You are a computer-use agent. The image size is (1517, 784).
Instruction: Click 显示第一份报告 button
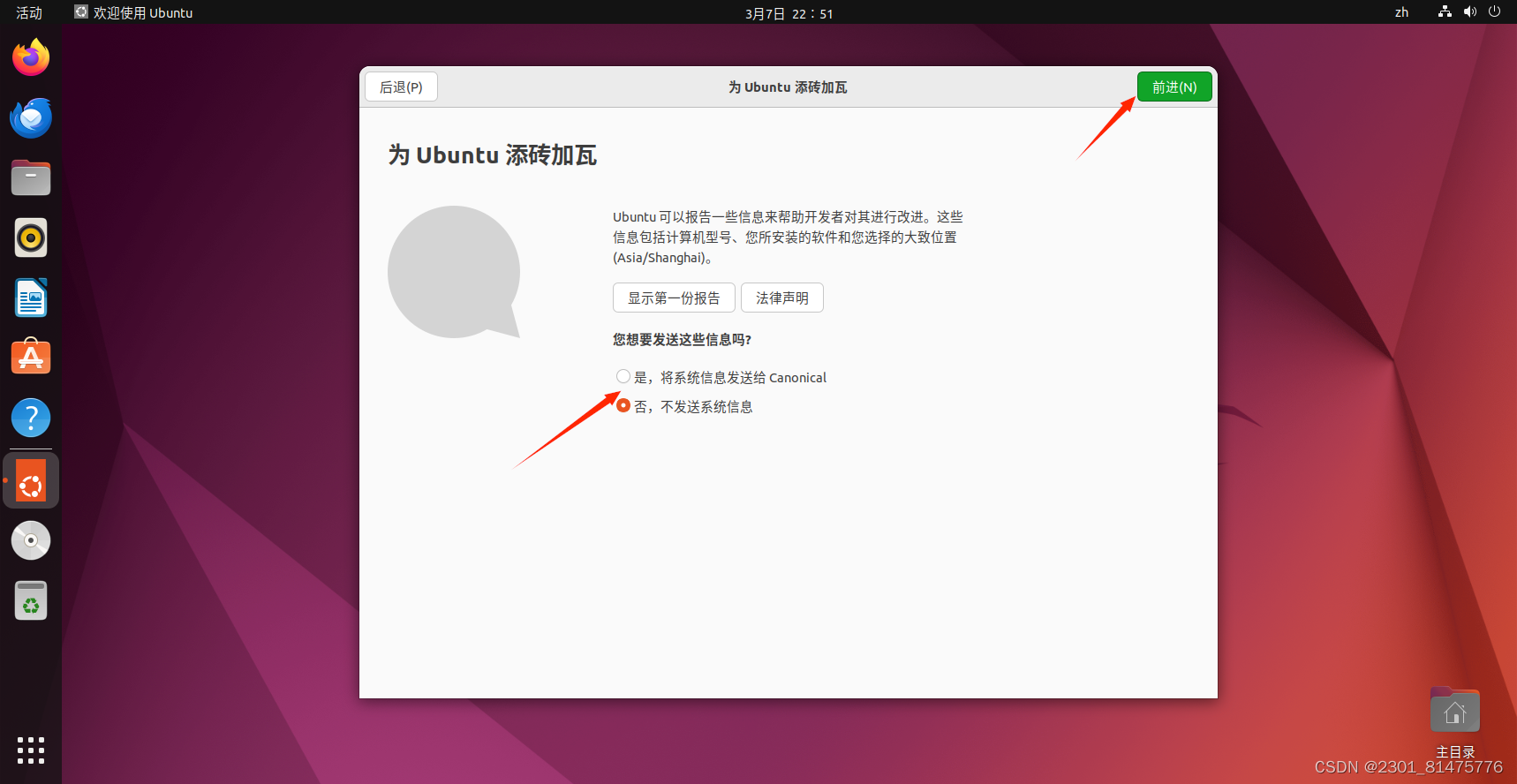point(674,298)
